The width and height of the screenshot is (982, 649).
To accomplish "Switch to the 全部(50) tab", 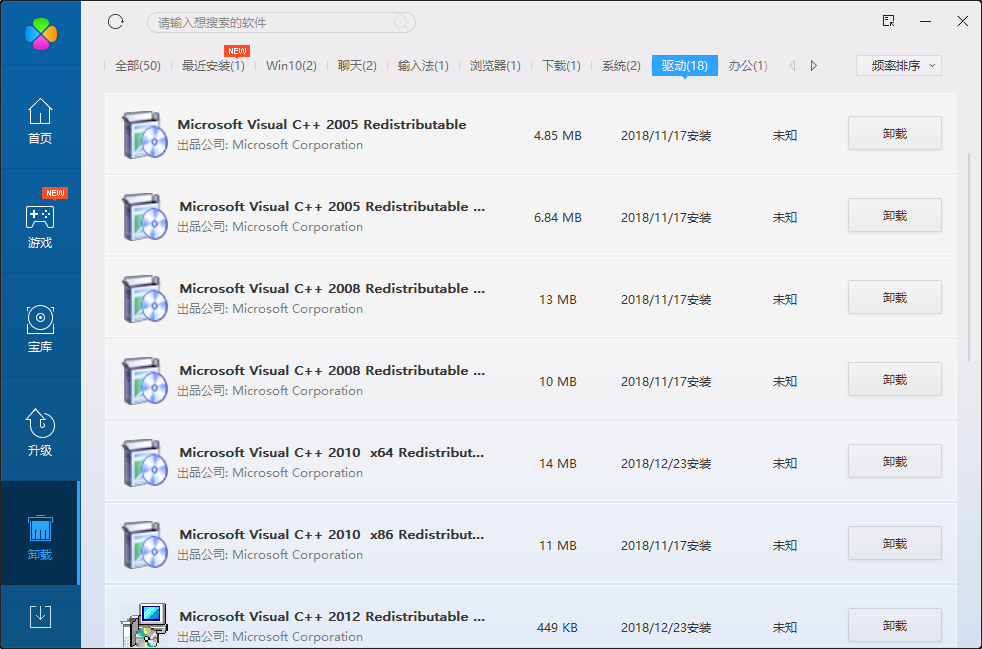I will tap(138, 66).
